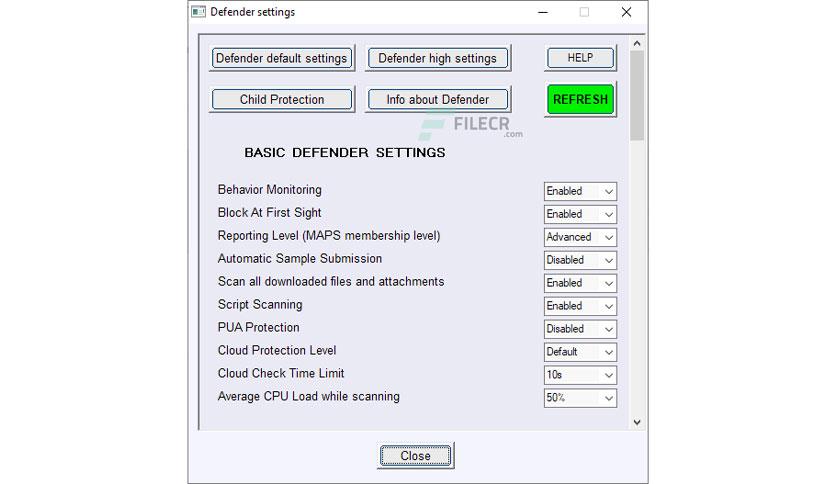This screenshot has height=484, width=836.
Task: Minimize the Defender settings window
Action: 543,12
